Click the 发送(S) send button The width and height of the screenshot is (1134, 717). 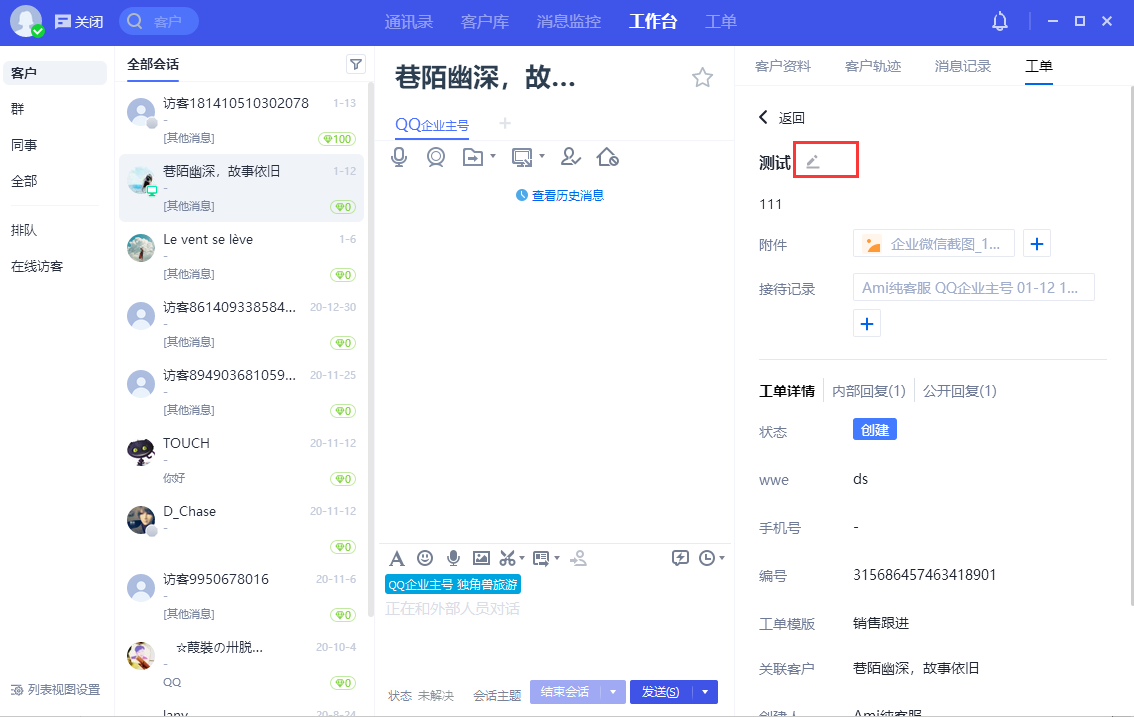pos(661,692)
